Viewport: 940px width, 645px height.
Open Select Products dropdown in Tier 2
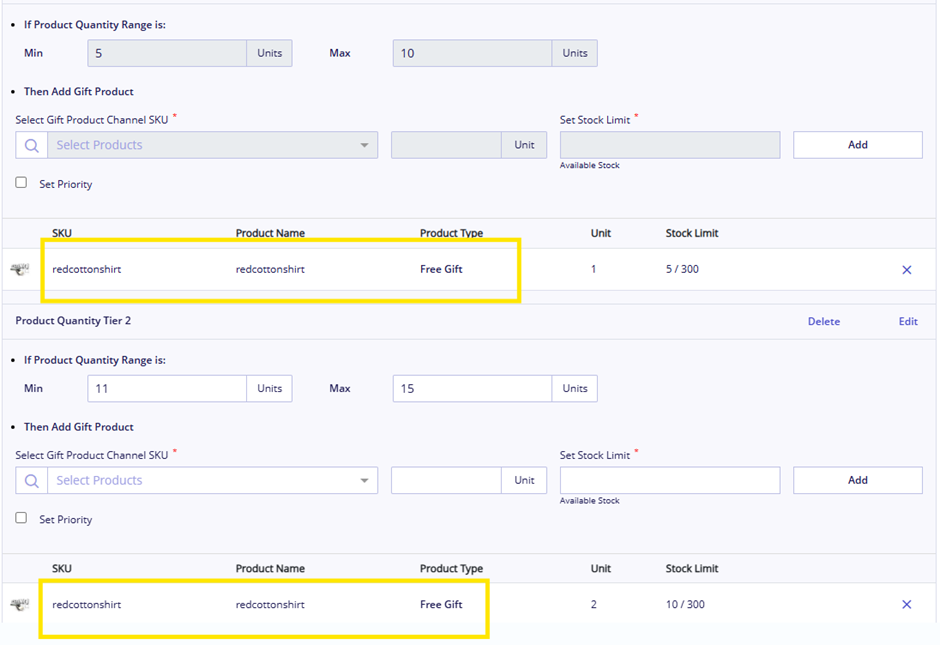point(212,480)
